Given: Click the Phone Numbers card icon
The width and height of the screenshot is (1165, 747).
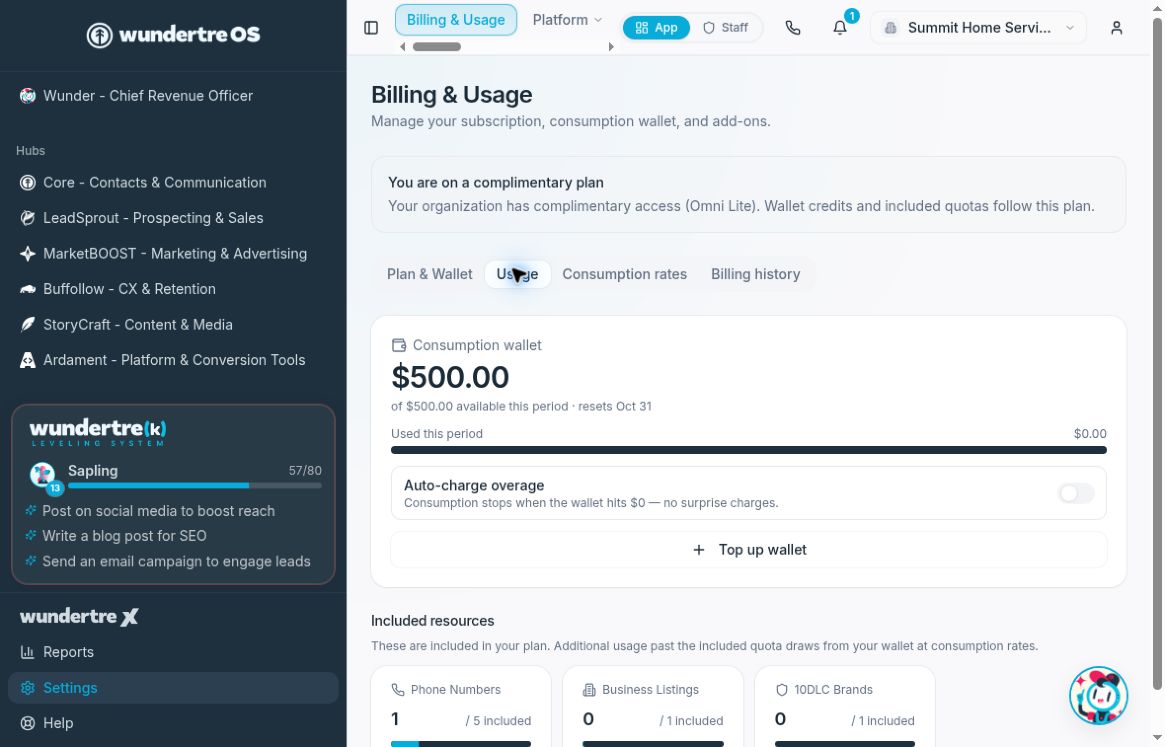Looking at the screenshot, I should 397,690.
